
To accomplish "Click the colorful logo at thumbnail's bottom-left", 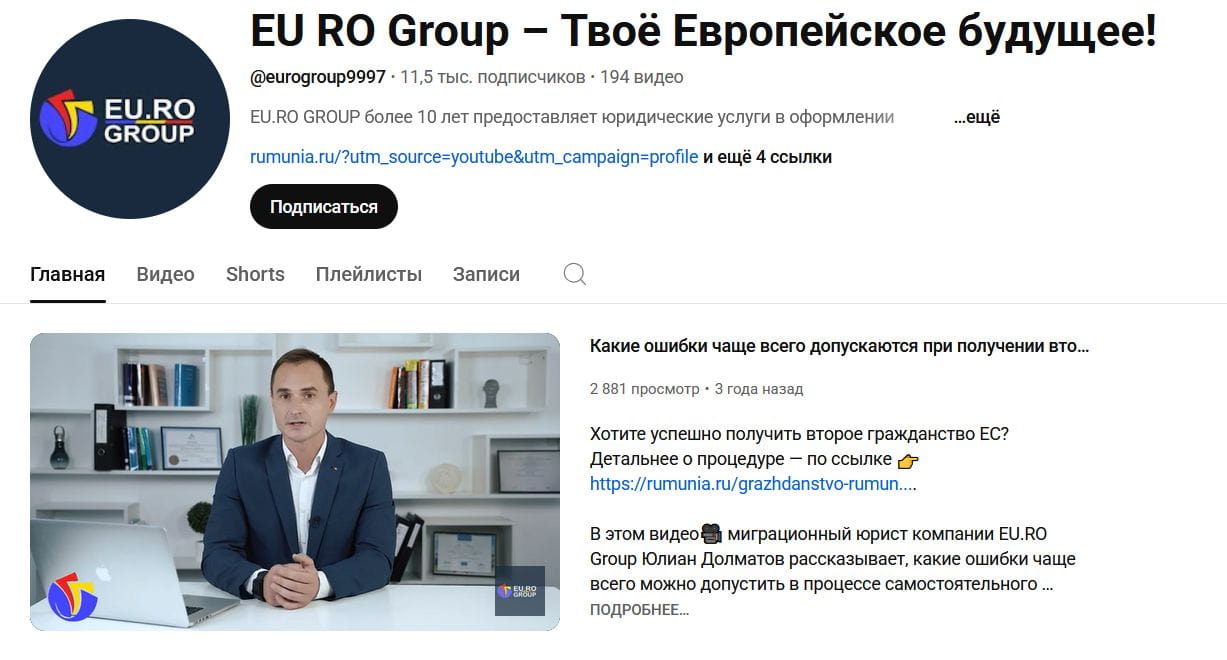I will (x=73, y=596).
